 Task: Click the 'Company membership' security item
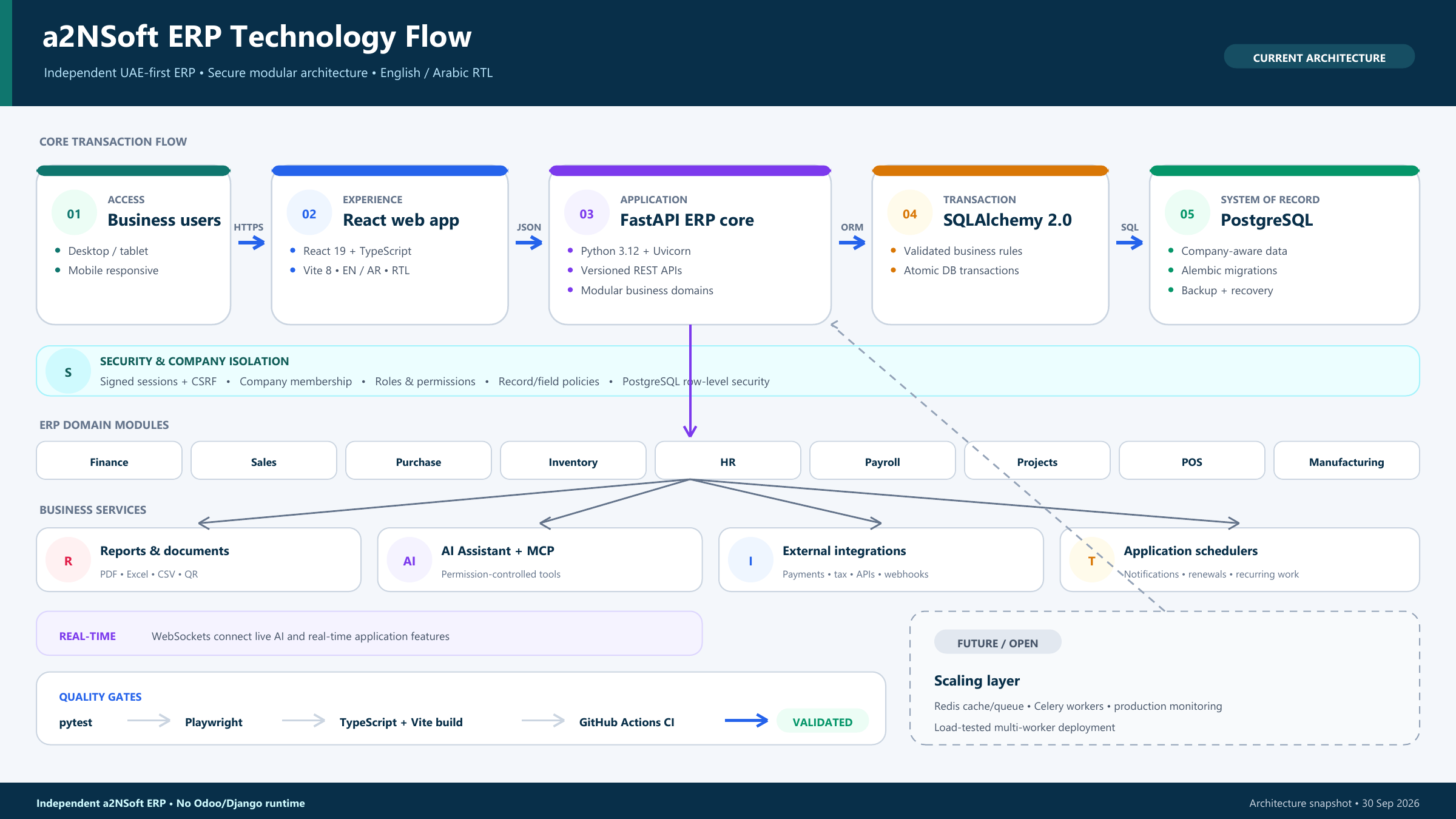[295, 381]
